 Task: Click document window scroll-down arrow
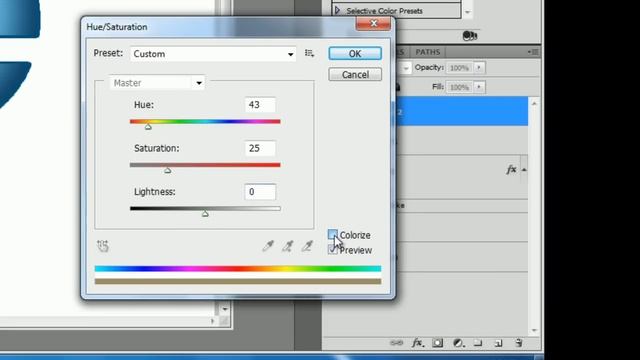[x=225, y=309]
